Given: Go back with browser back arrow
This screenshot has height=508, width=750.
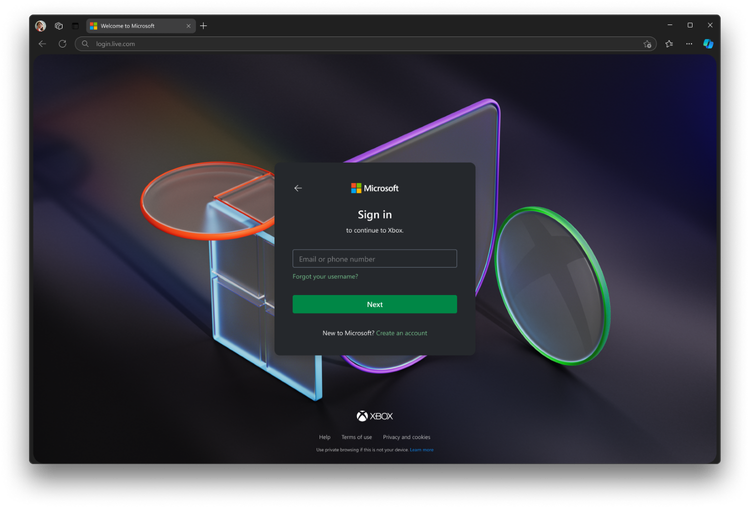Looking at the screenshot, I should click(43, 44).
